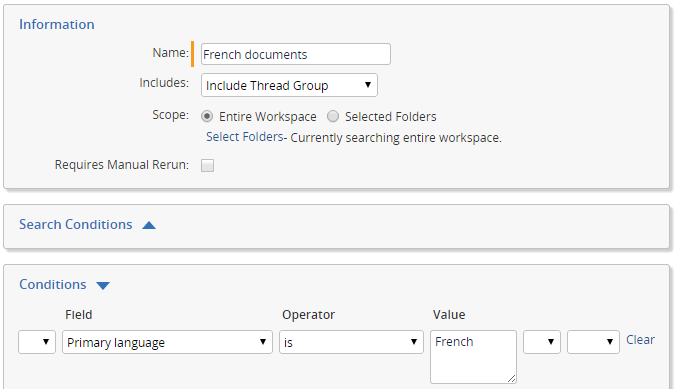Click the Clear link
Screen dimensions: 676x389
tap(640, 340)
